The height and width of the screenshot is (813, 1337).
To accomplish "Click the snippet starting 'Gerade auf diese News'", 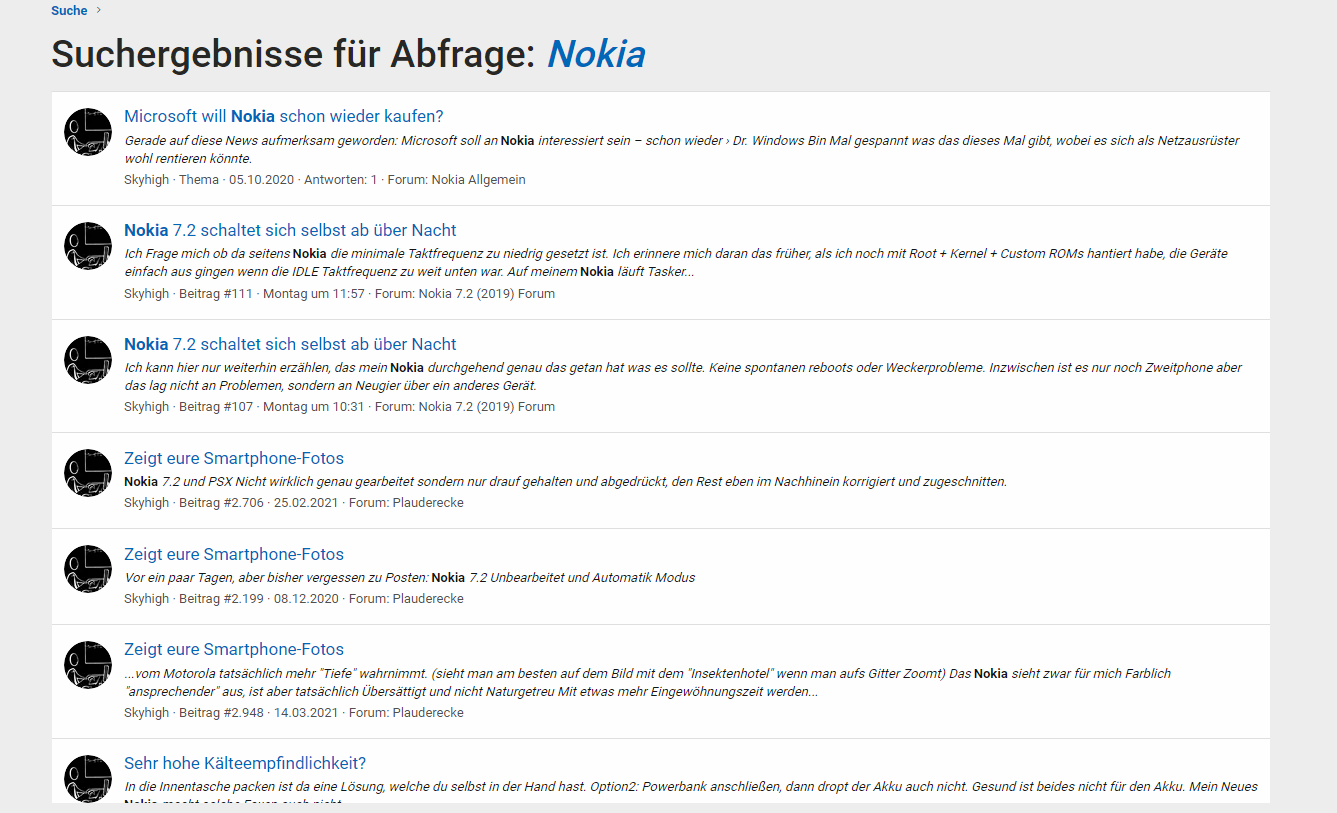I will pos(682,149).
